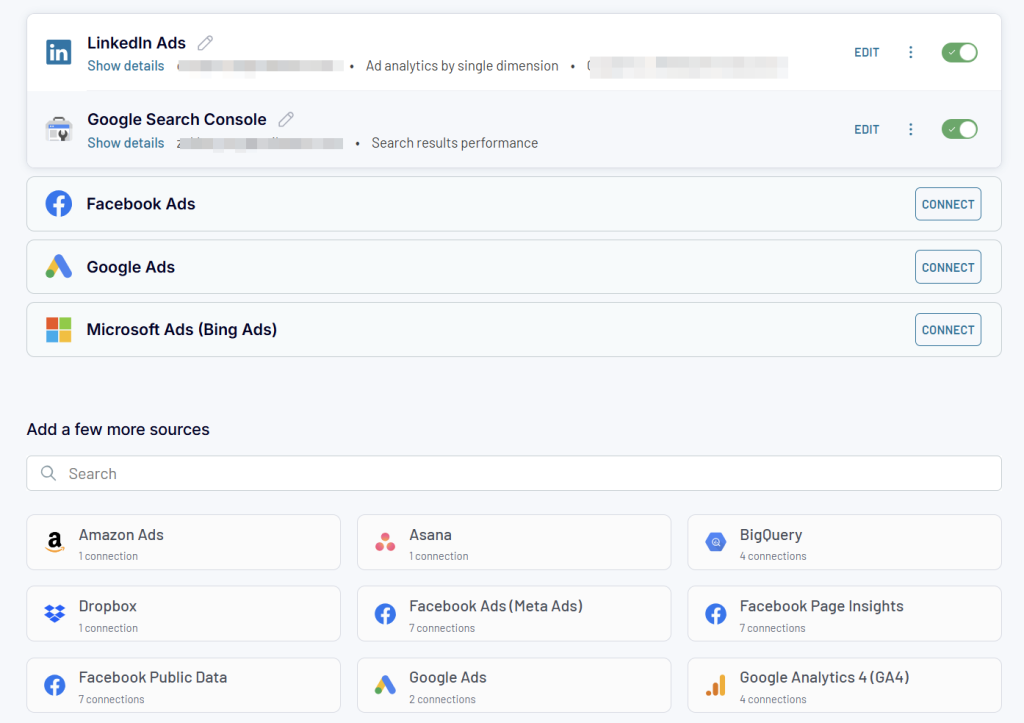Image resolution: width=1024 pixels, height=723 pixels.
Task: Connect Google Ads
Action: 948,267
